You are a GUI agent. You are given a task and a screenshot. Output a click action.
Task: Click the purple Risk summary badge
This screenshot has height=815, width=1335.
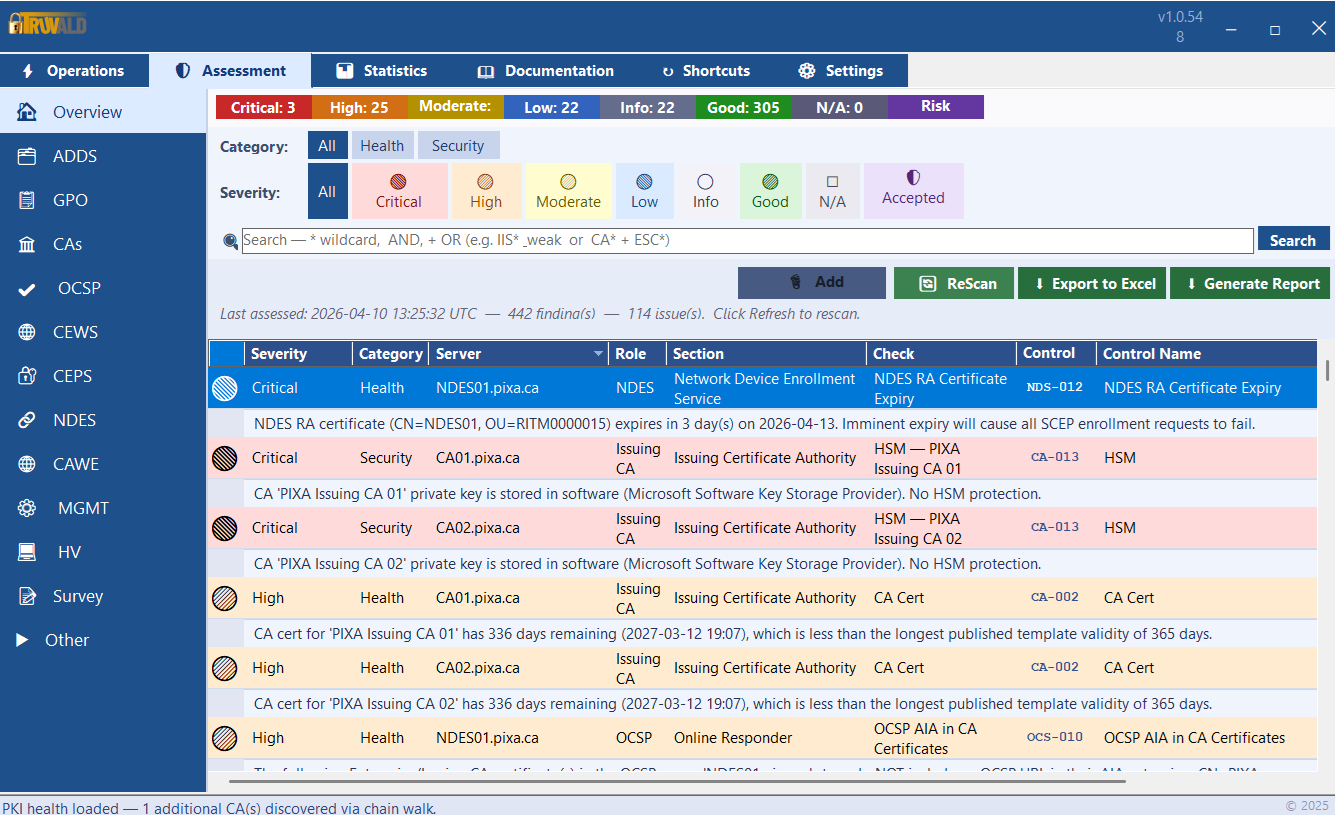pyautogui.click(x=935, y=107)
